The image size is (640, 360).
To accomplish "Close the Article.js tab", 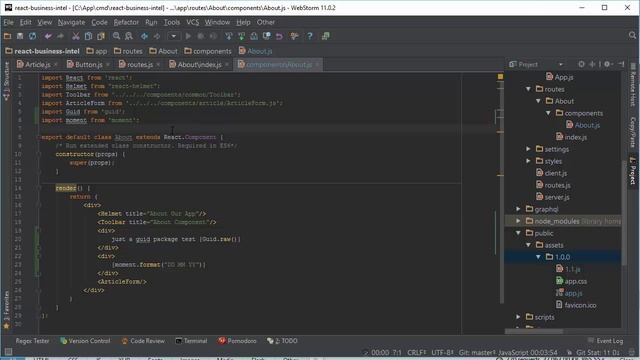I will pos(56,65).
